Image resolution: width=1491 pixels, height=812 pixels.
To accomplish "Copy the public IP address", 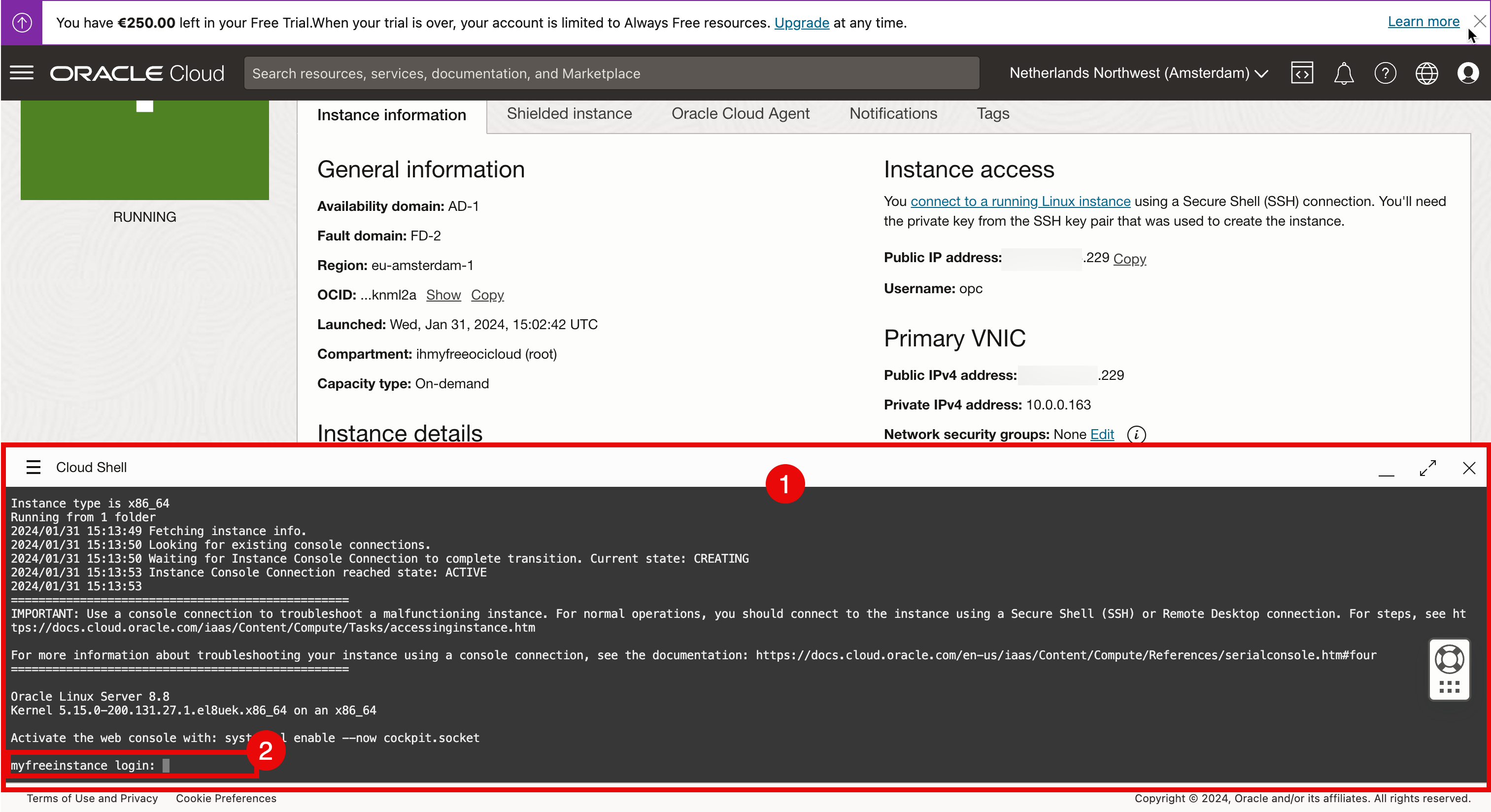I will 1129,258.
